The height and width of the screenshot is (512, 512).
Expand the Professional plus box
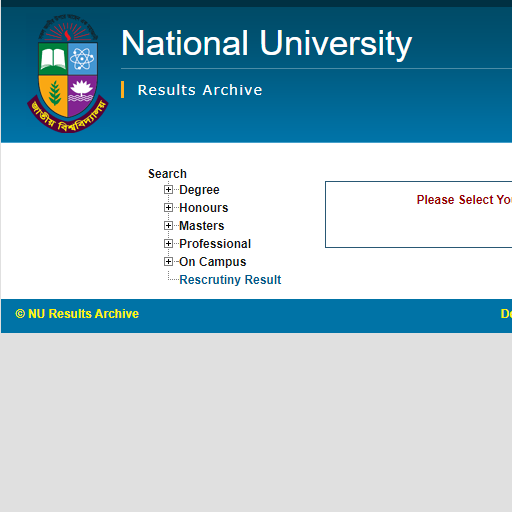pyautogui.click(x=168, y=244)
